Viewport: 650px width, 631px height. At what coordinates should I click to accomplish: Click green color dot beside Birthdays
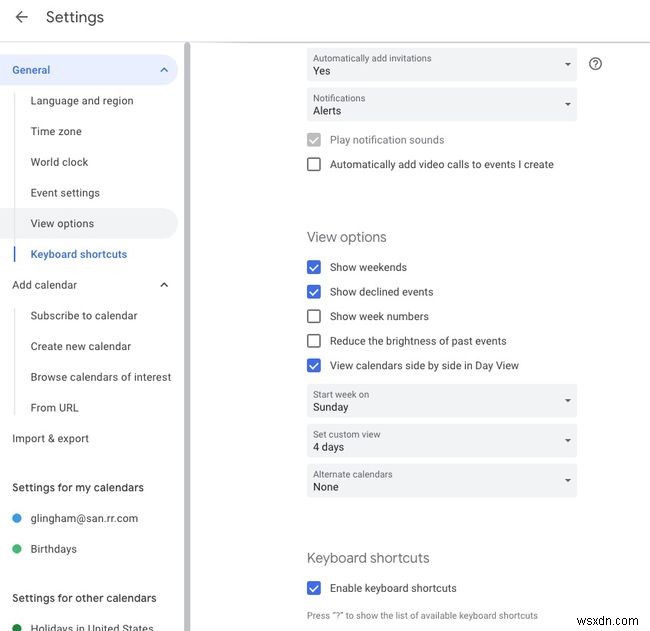coord(17,549)
